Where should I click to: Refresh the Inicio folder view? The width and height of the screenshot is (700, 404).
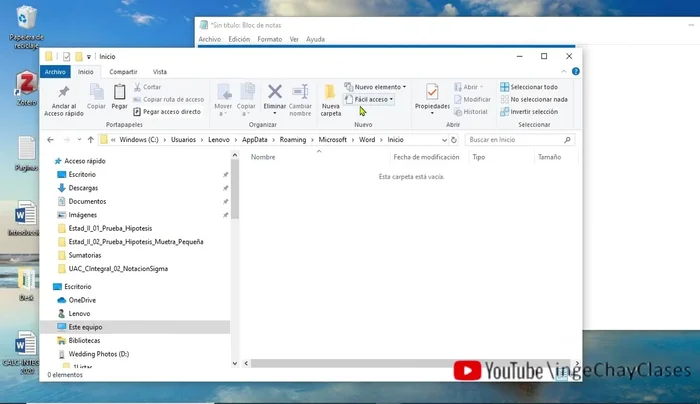tap(454, 140)
